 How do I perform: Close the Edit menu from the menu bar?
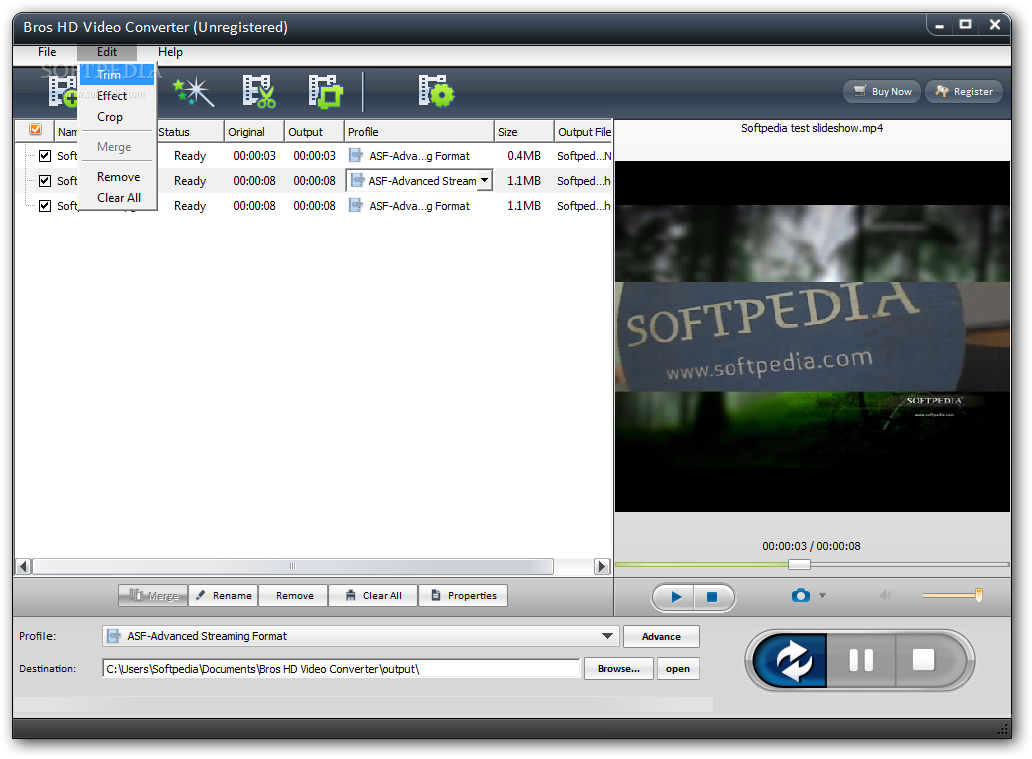pos(107,52)
